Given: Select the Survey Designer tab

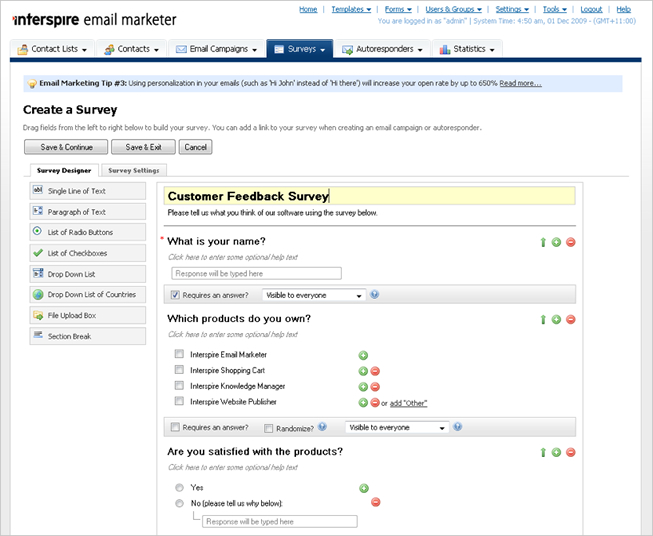Looking at the screenshot, I should click(64, 170).
